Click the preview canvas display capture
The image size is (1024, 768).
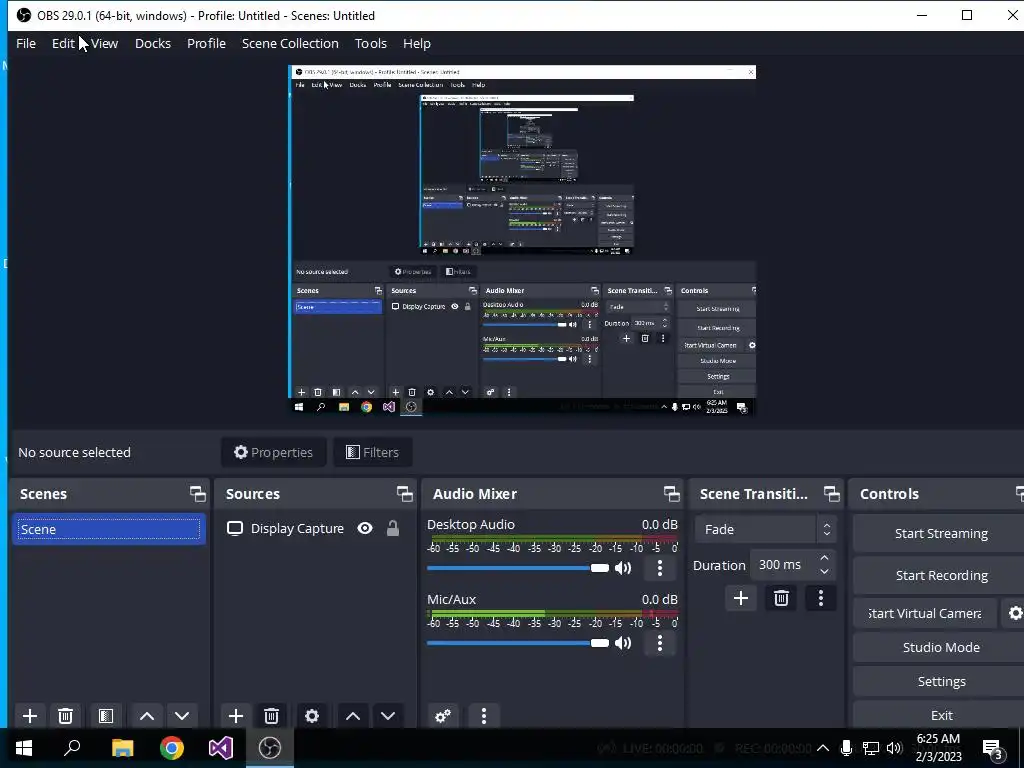tap(522, 240)
